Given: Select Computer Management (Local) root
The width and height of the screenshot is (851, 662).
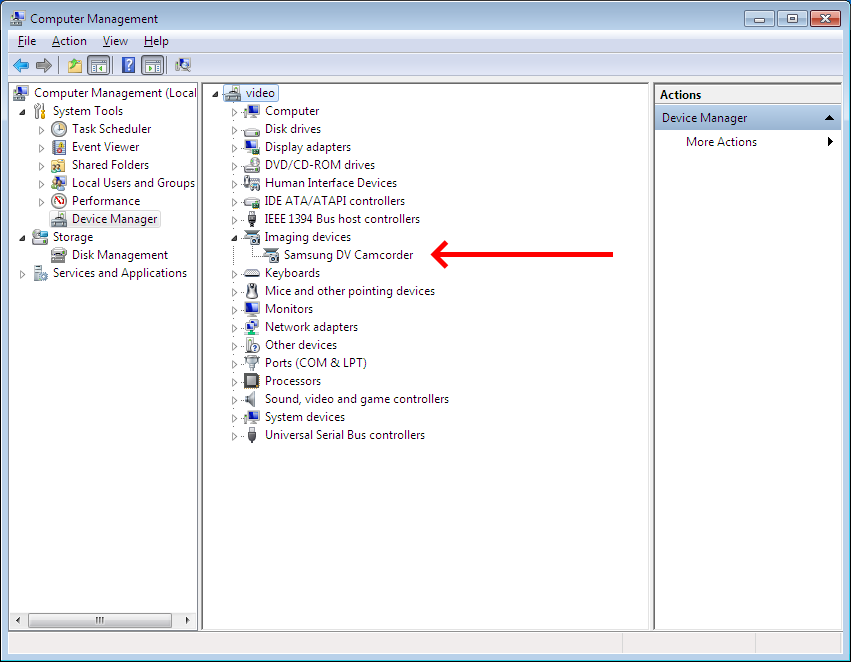Looking at the screenshot, I should (x=115, y=93).
